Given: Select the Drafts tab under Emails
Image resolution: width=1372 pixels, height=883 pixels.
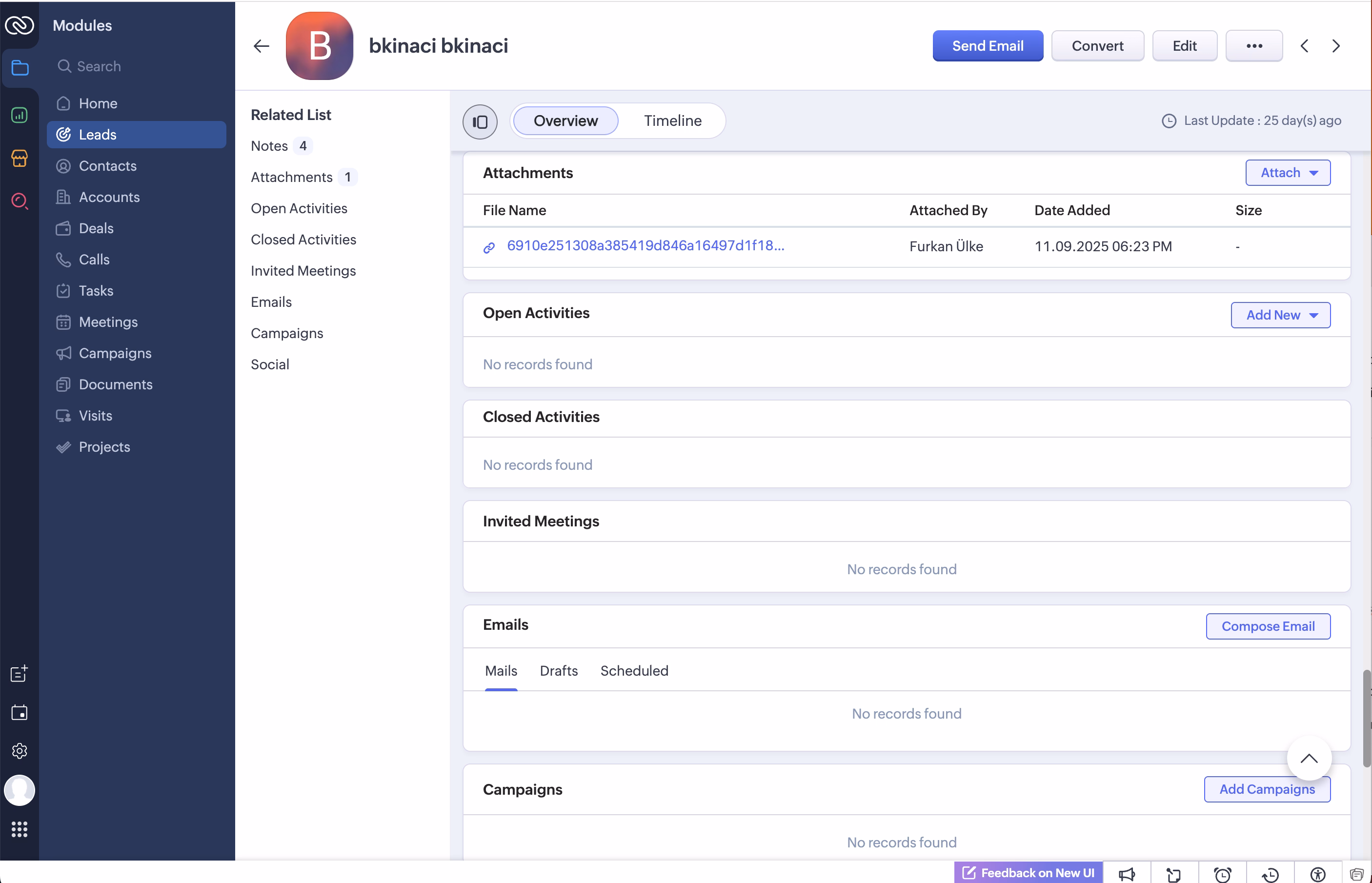Looking at the screenshot, I should pos(559,671).
